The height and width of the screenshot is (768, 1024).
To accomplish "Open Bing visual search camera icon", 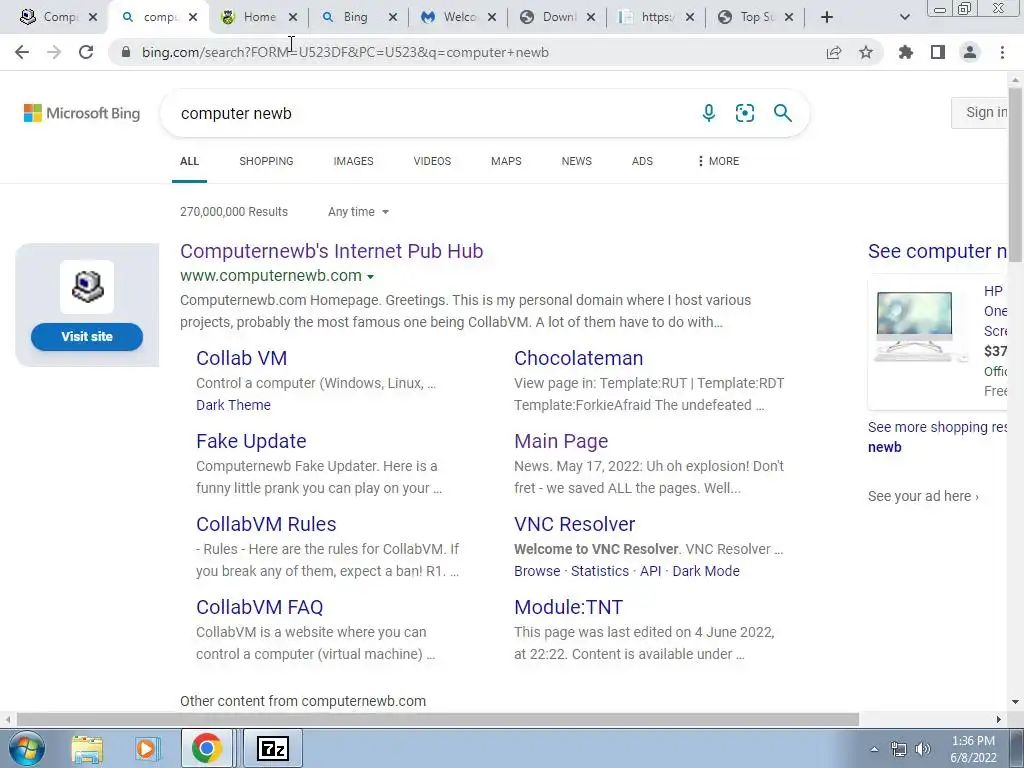I will 745,113.
